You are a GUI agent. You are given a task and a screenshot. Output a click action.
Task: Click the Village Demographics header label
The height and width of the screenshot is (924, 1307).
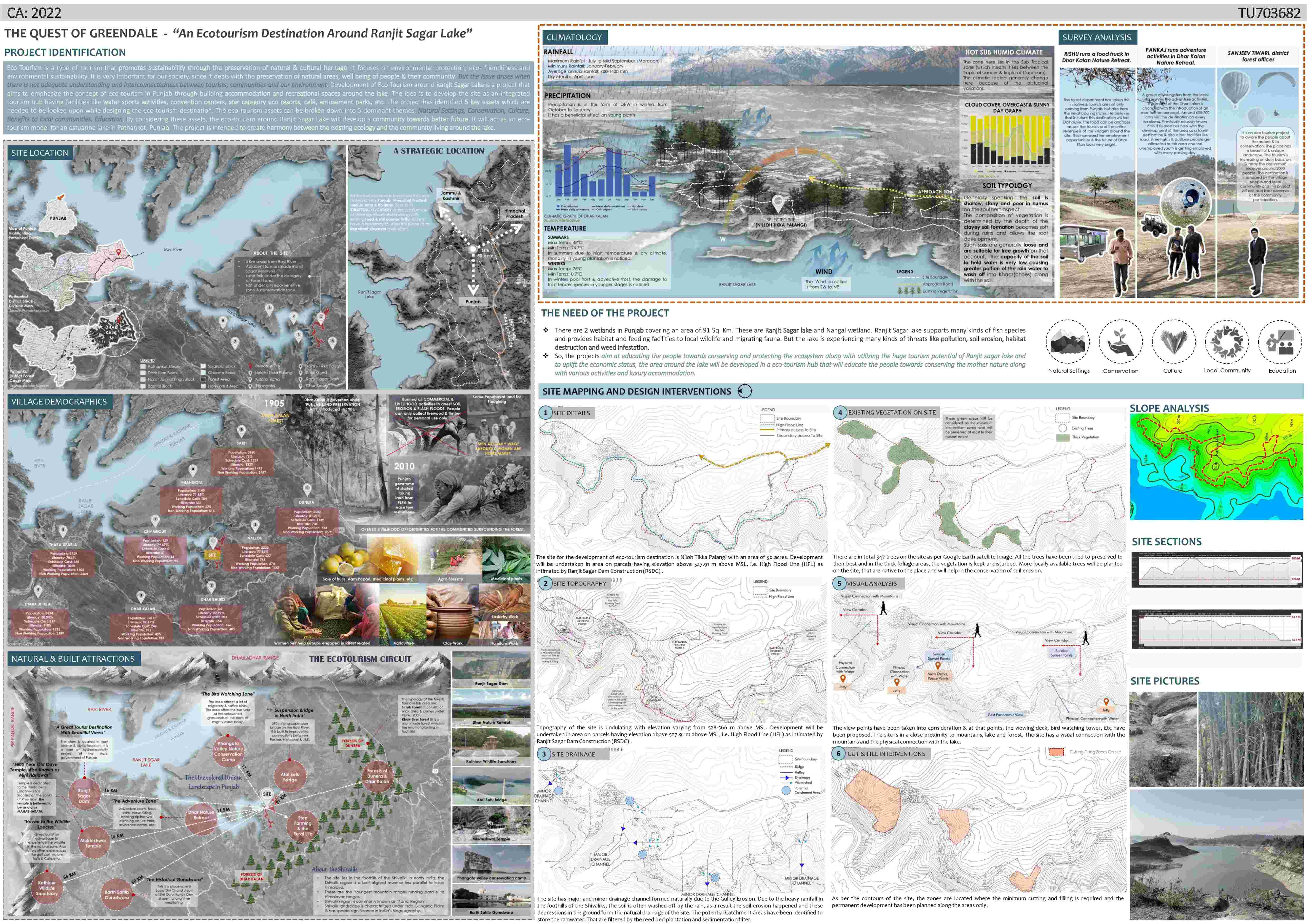(x=59, y=401)
